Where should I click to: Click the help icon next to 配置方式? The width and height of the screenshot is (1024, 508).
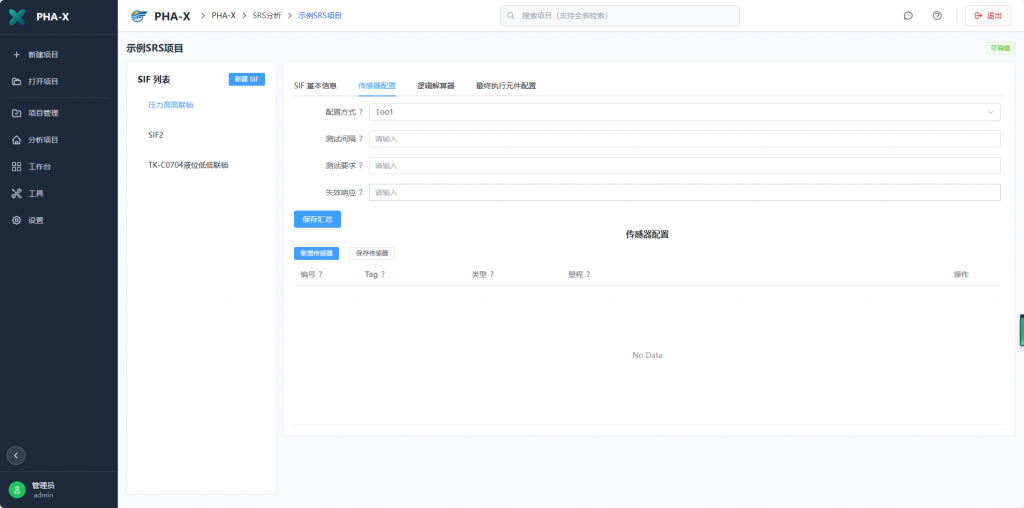click(x=361, y=113)
